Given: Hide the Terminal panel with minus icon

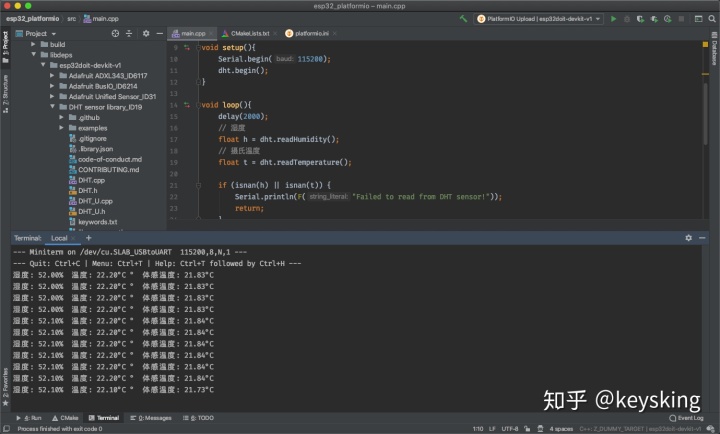Looking at the screenshot, I should pos(702,238).
